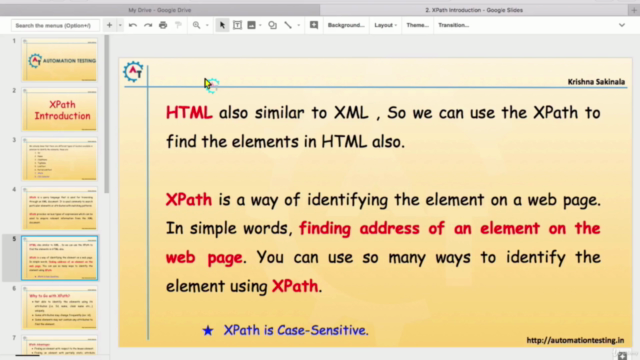Select slide 3 thumbnail

pyautogui.click(x=60, y=159)
